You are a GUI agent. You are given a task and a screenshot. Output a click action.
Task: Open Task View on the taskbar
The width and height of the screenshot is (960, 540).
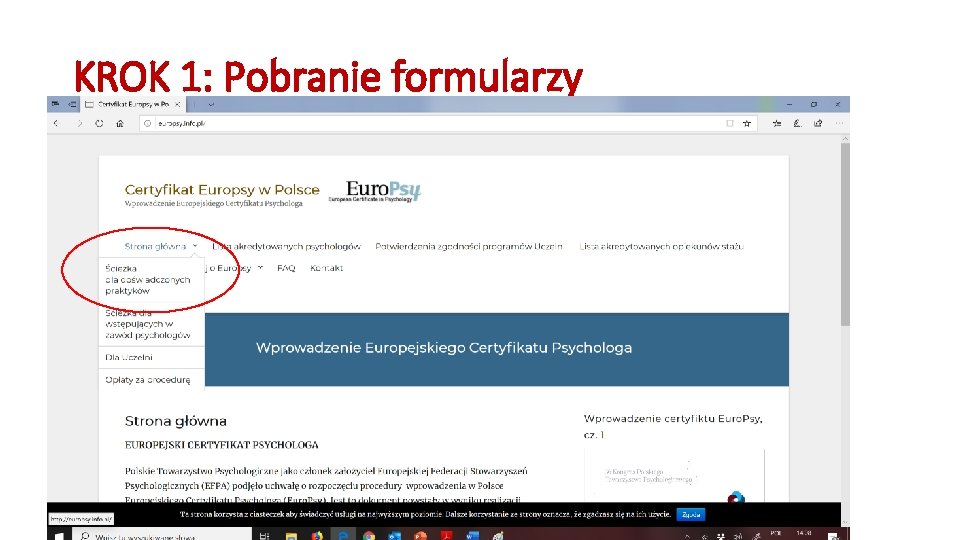264,536
